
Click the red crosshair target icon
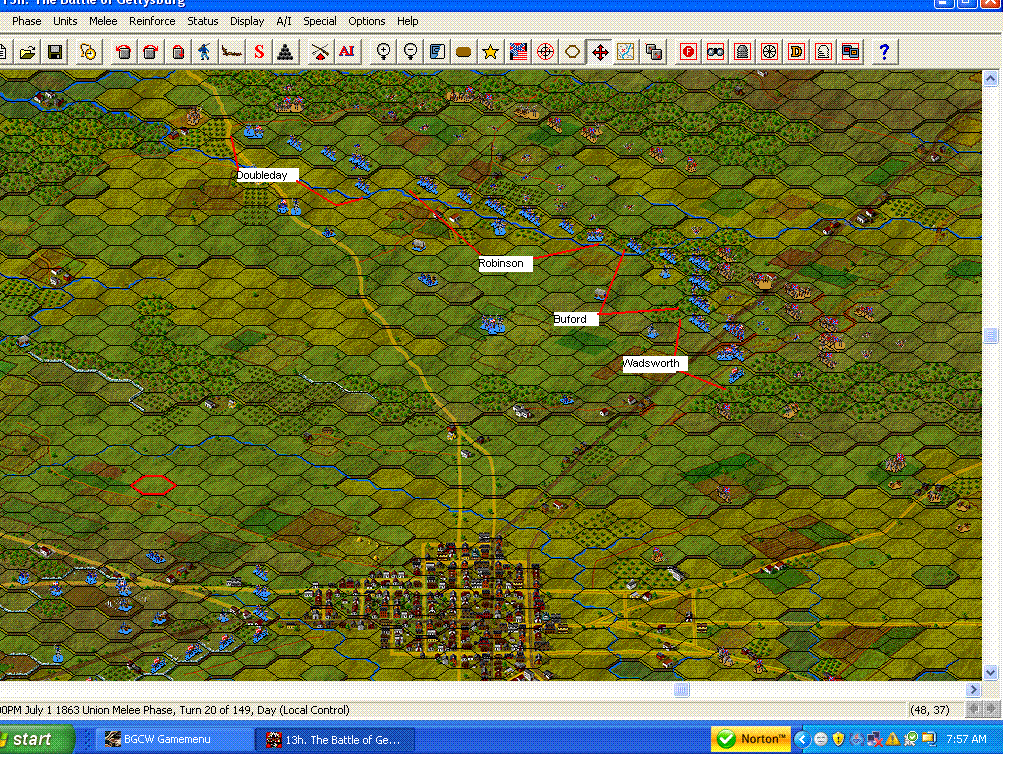pyautogui.click(x=545, y=52)
